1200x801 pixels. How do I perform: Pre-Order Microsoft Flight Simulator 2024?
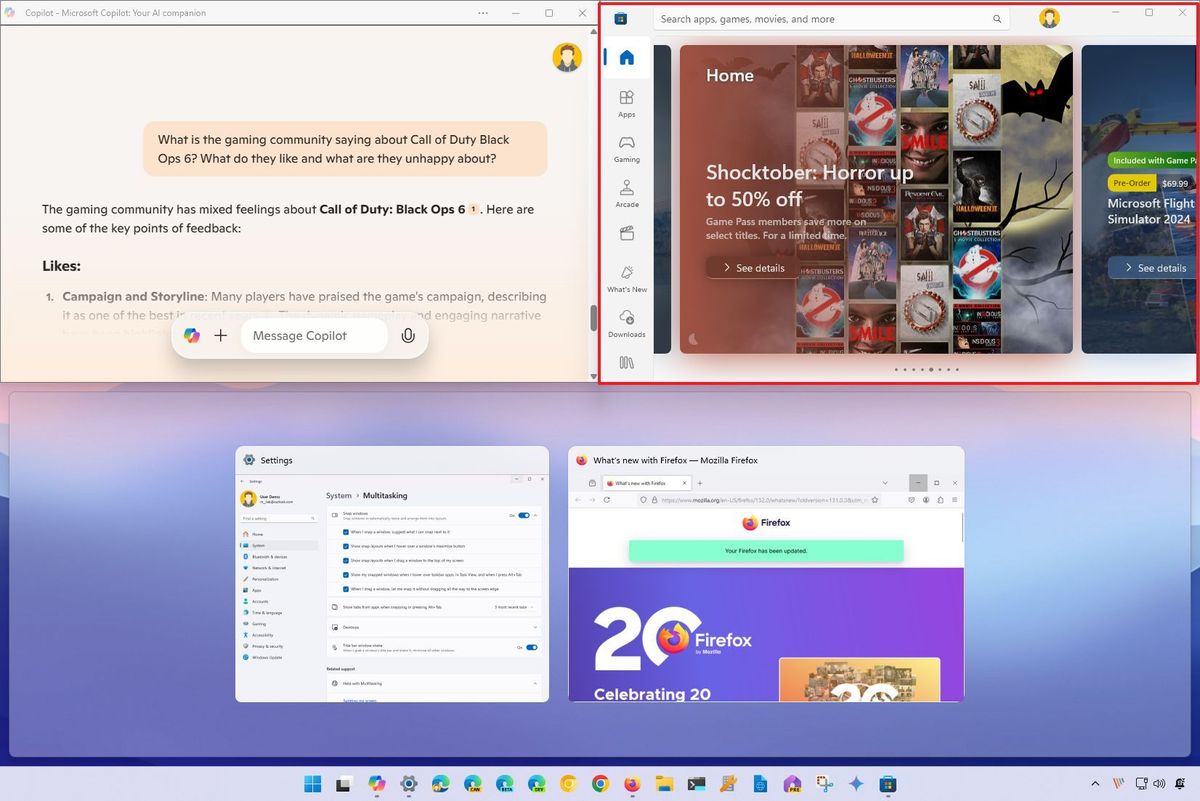click(1131, 182)
